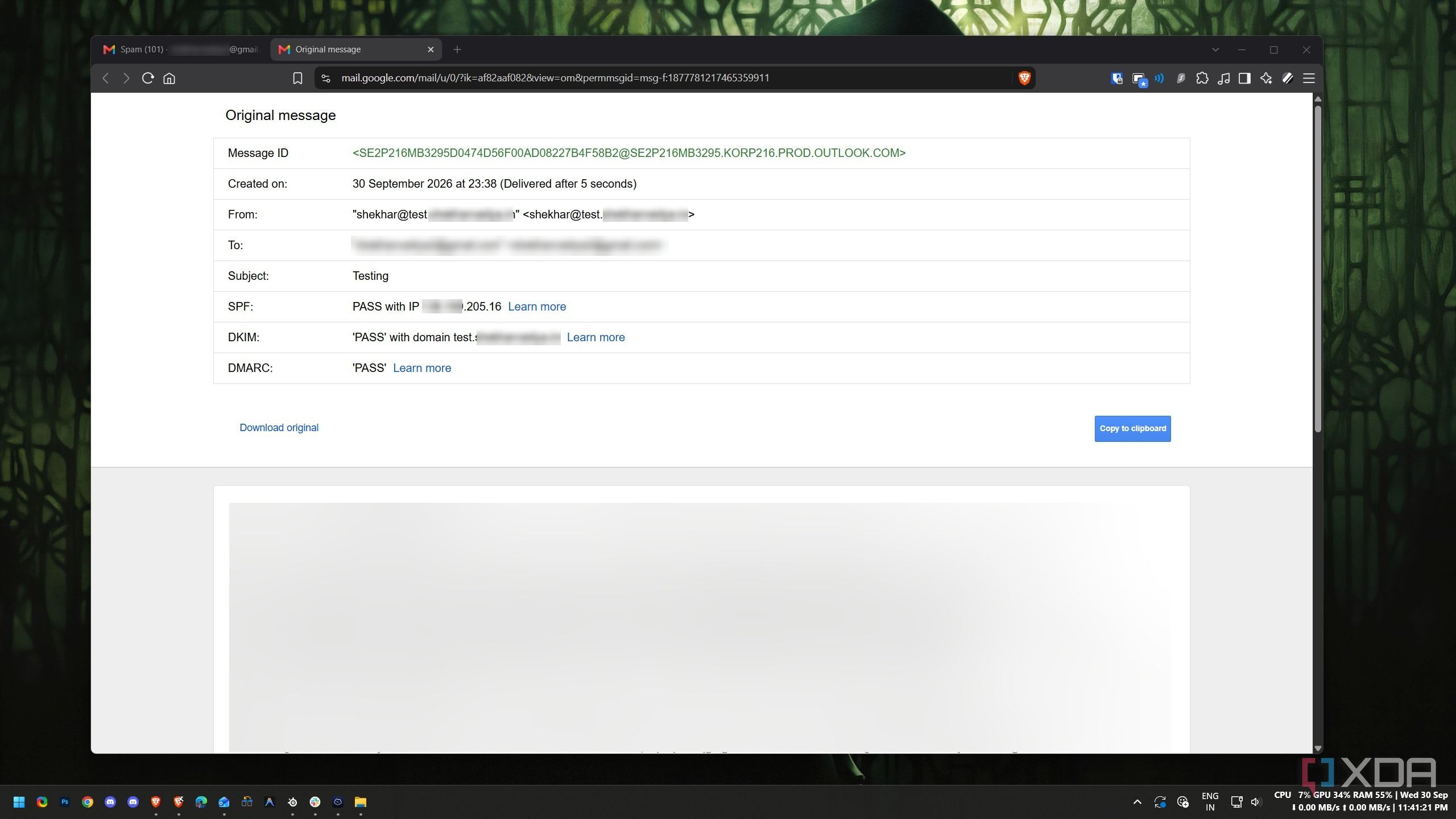Open Brave Leo AI sparkle icon
The image size is (1456, 819).
tap(1266, 78)
